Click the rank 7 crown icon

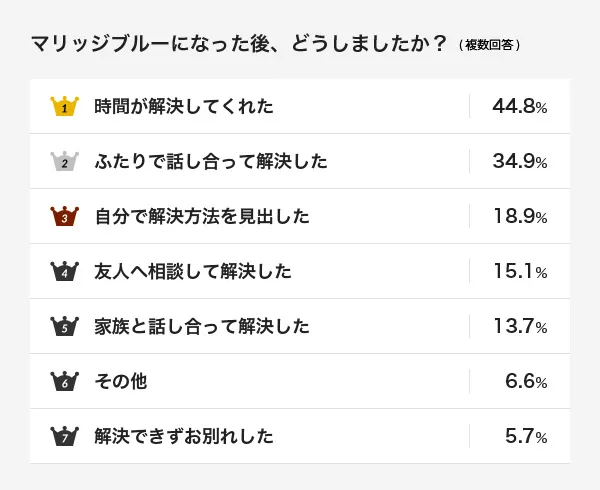[x=64, y=436]
